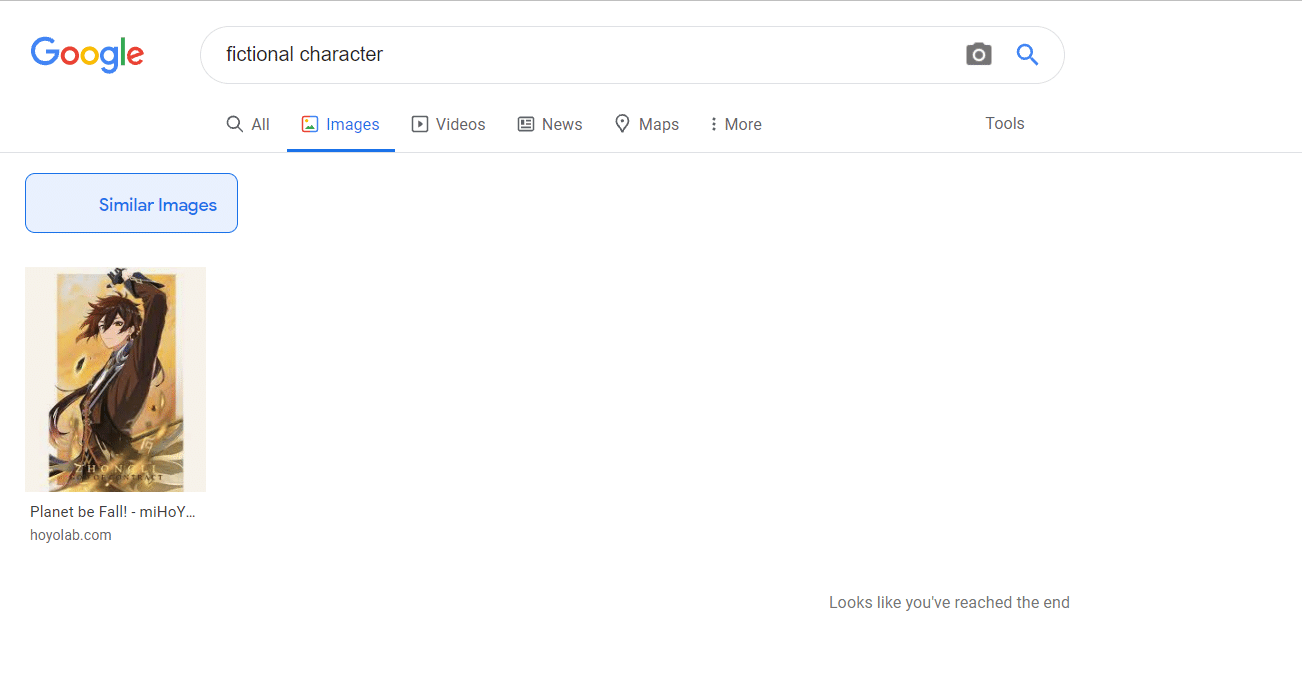Select the Videos tab label
This screenshot has height=679, width=1302.
tap(460, 124)
